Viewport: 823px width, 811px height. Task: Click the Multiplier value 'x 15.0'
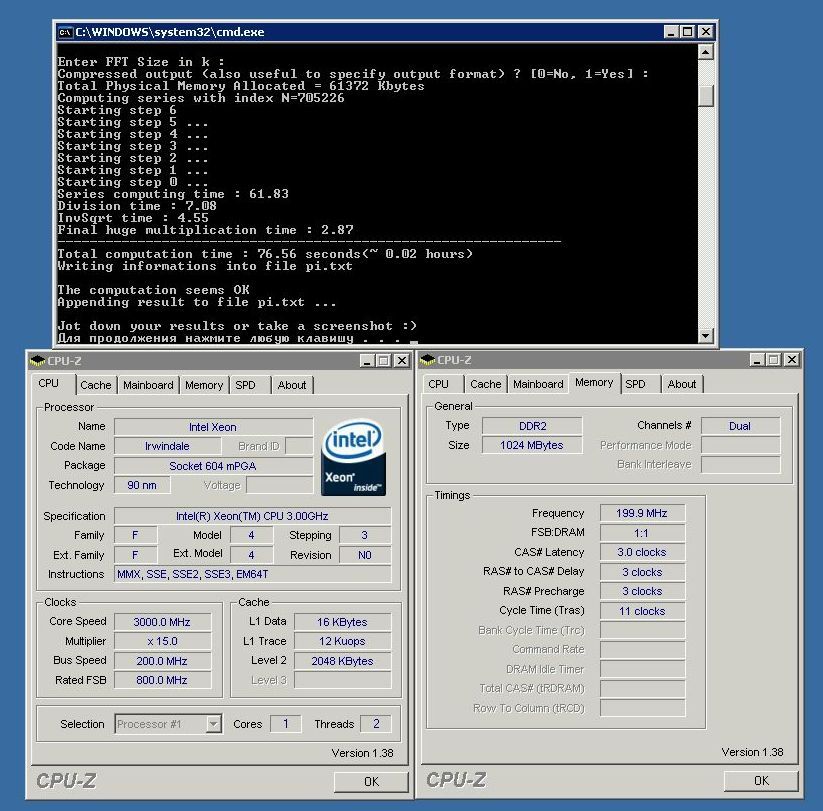pyautogui.click(x=162, y=641)
